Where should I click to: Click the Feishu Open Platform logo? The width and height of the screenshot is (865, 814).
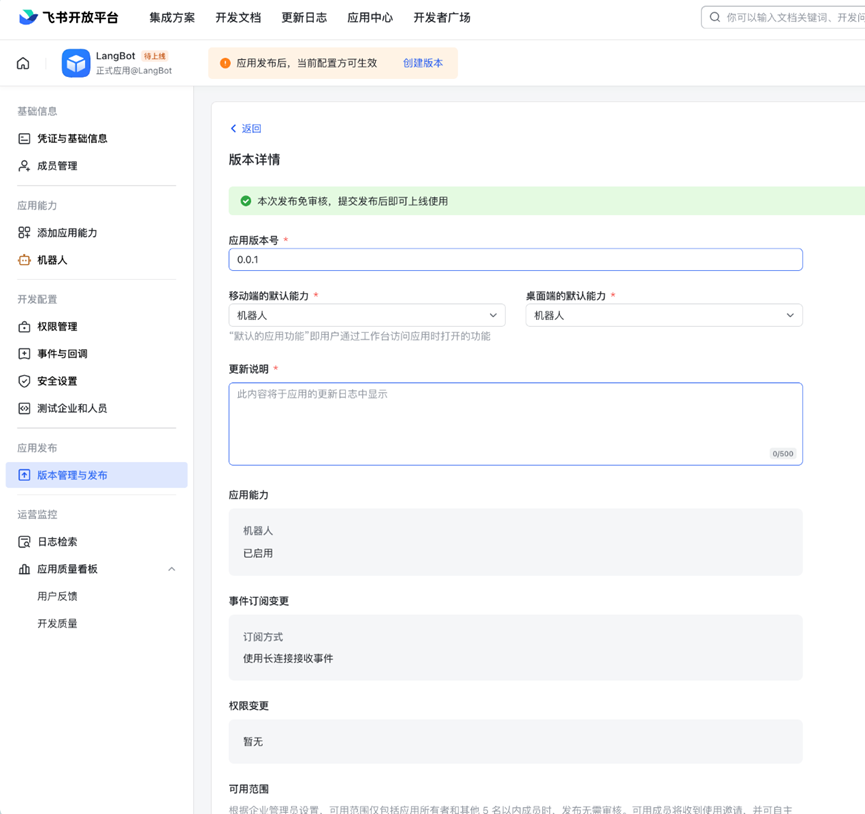click(68, 18)
